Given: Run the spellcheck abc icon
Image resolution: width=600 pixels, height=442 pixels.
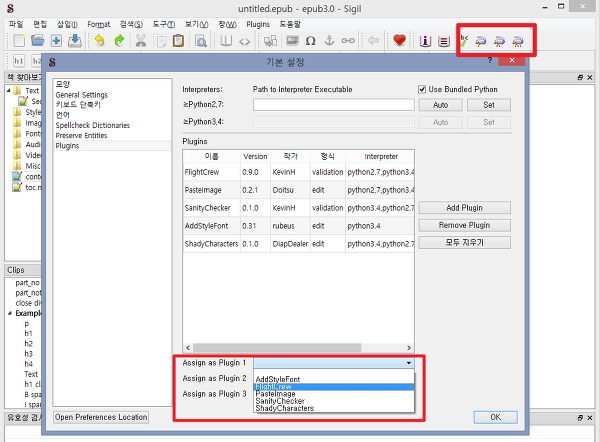Looking at the screenshot, I should 464,41.
